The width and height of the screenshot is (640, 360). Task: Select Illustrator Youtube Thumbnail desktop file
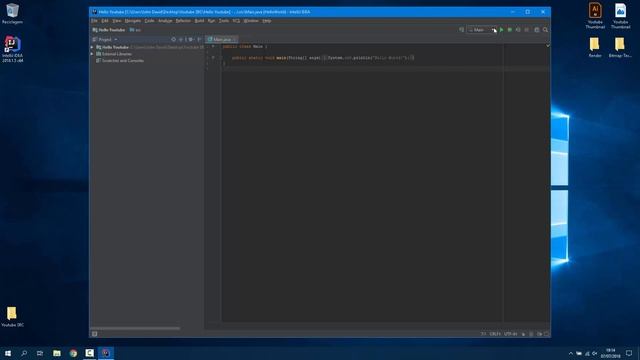595,16
